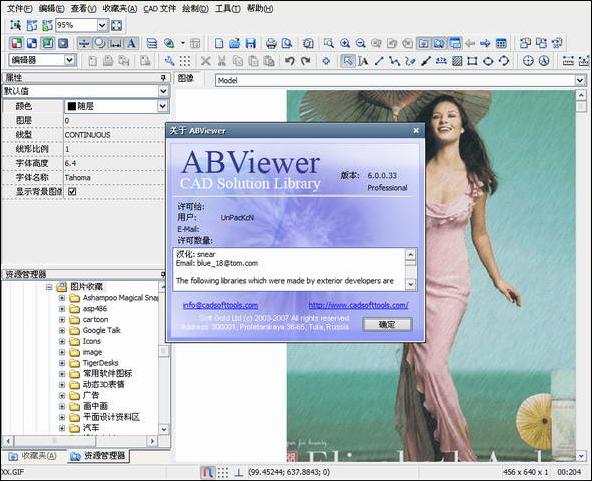Screen dimensions: 594x482
Task: Select the rectangle drawing tool
Action: pyautogui.click(x=472, y=61)
